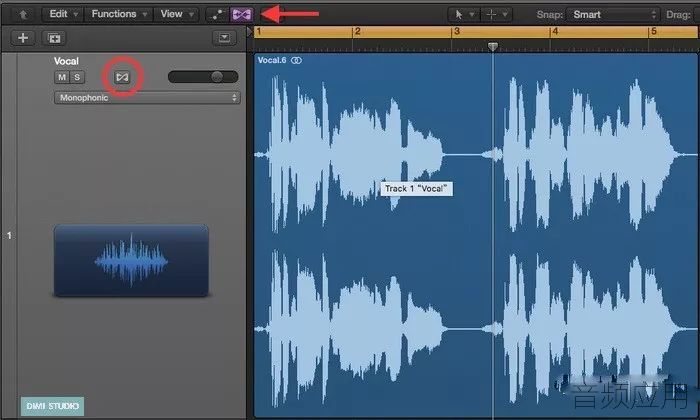
Task: Select the pointer left-click tool menu
Action: pyautogui.click(x=464, y=15)
